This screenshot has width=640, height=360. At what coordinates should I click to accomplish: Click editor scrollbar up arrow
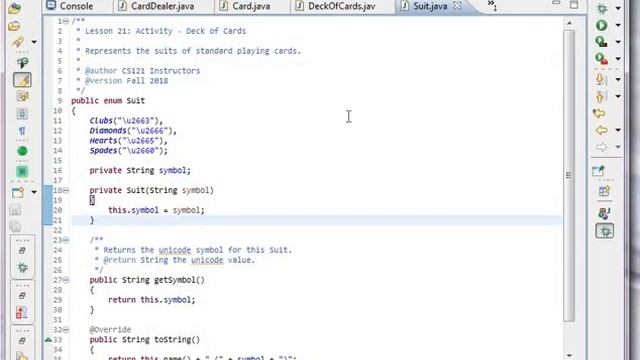tap(569, 24)
